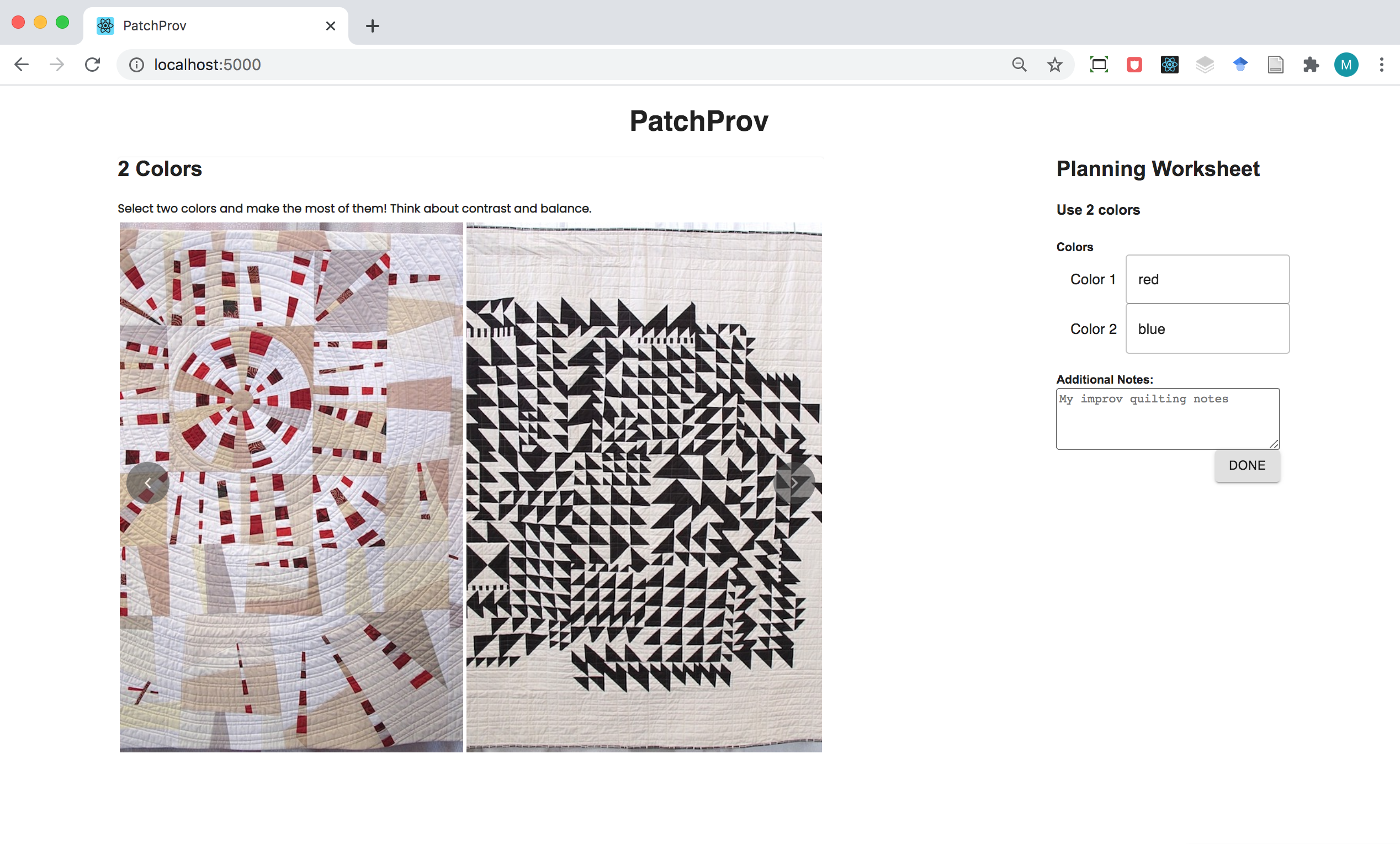This screenshot has height=844, width=1400.
Task: Click the DONE button
Action: point(1247,465)
